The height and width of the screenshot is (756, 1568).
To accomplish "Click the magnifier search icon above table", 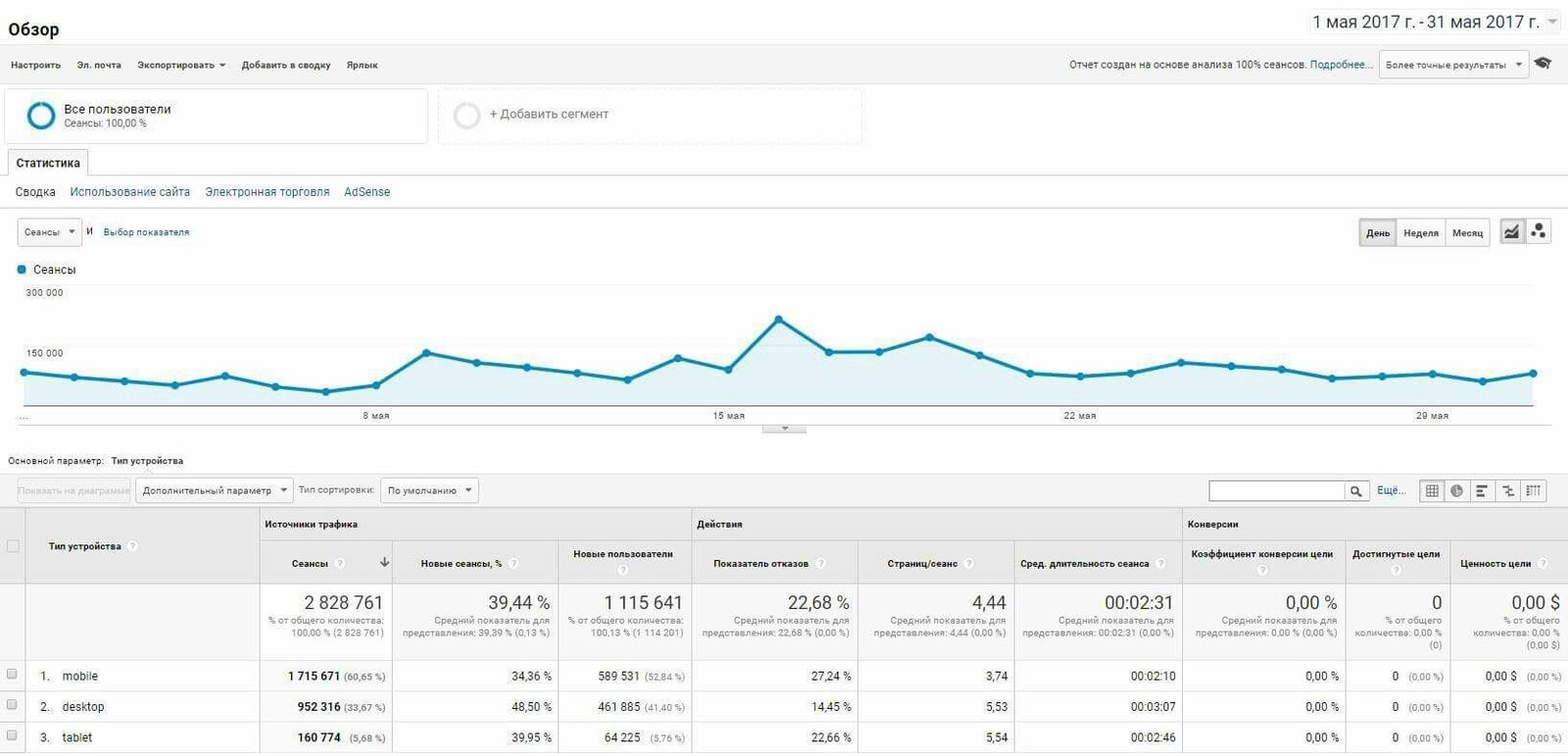I will pyautogui.click(x=1356, y=491).
